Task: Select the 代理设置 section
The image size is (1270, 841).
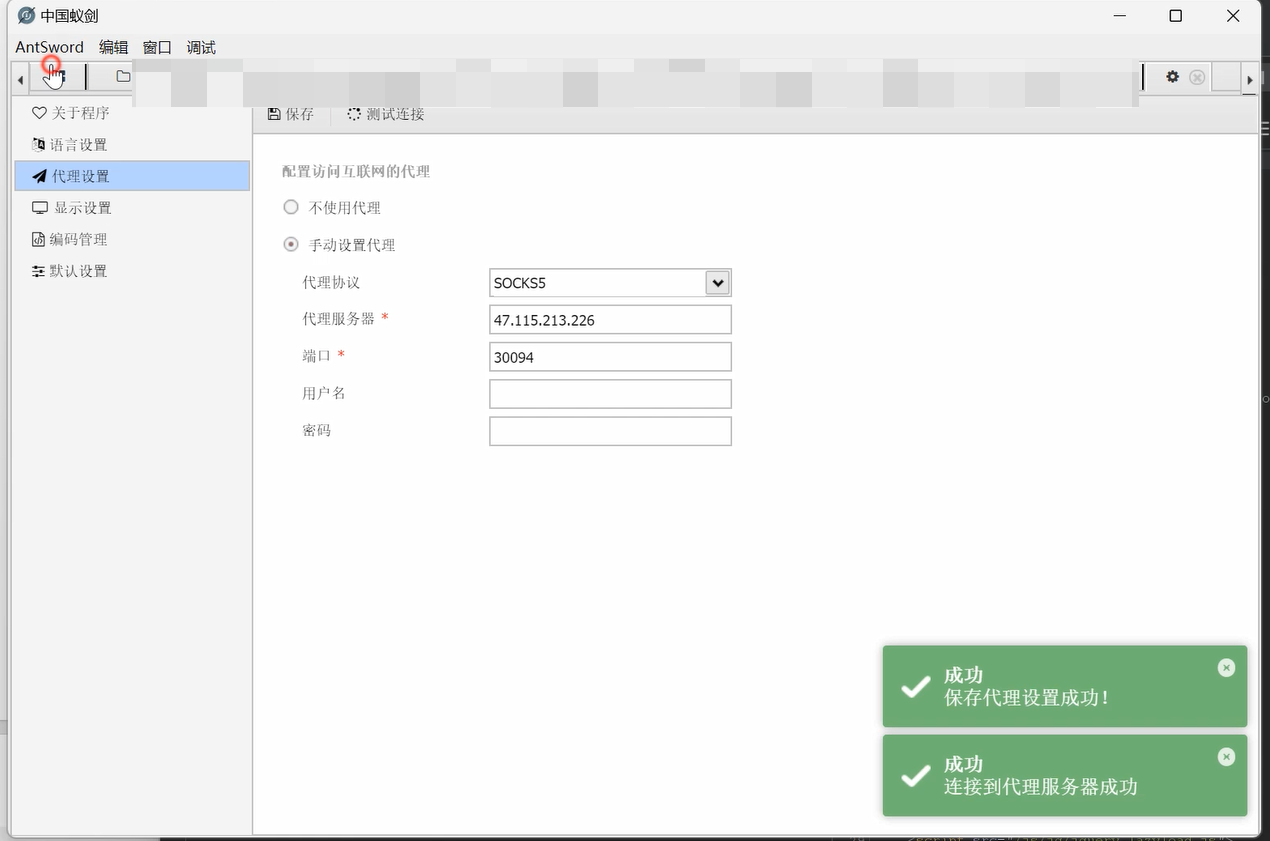Action: pos(132,176)
